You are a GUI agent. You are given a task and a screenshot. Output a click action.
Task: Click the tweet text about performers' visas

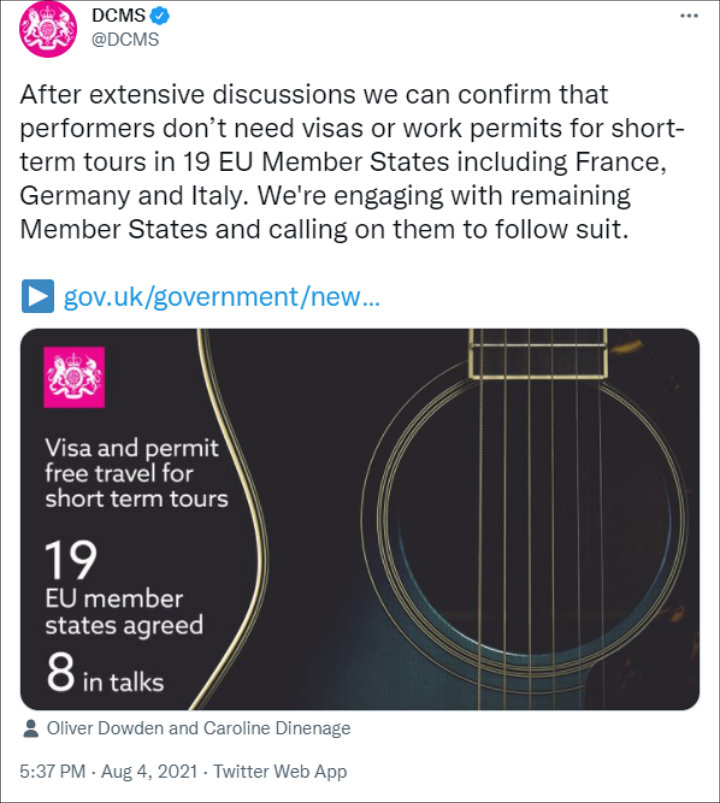[x=352, y=162]
